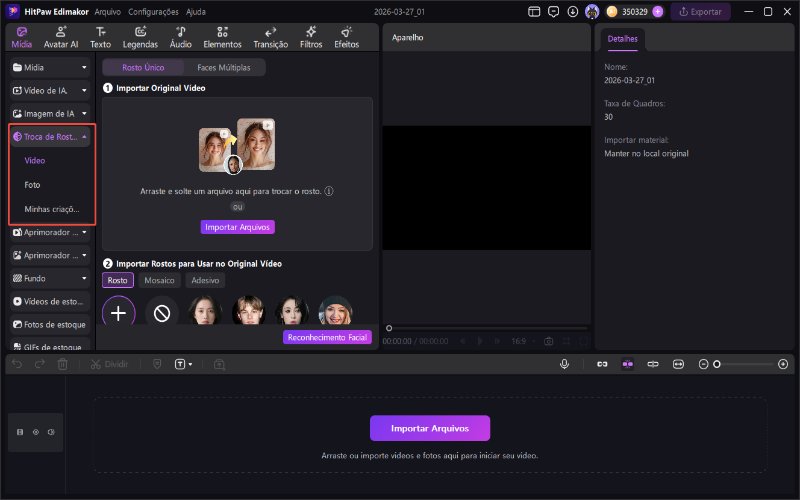Click the Reconhecimento Facial button
Viewport: 800px width, 500px height.
(328, 337)
